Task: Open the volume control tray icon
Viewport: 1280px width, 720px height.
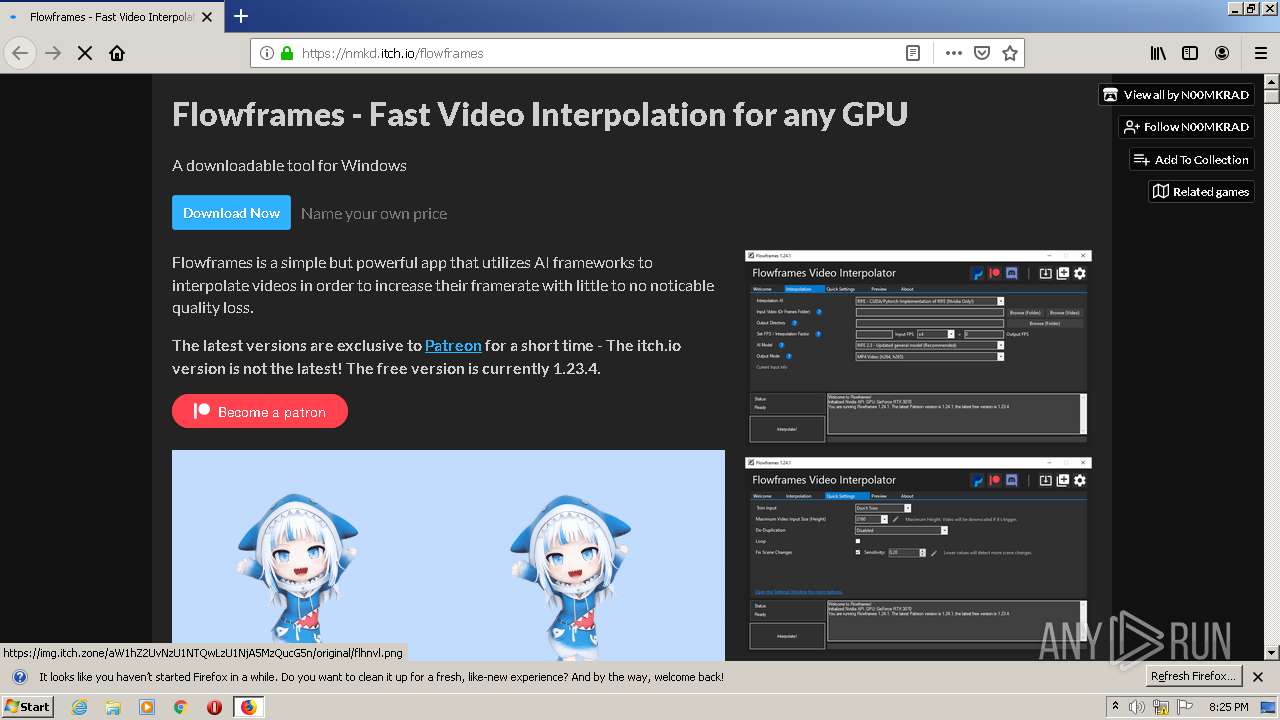Action: click(x=1138, y=707)
